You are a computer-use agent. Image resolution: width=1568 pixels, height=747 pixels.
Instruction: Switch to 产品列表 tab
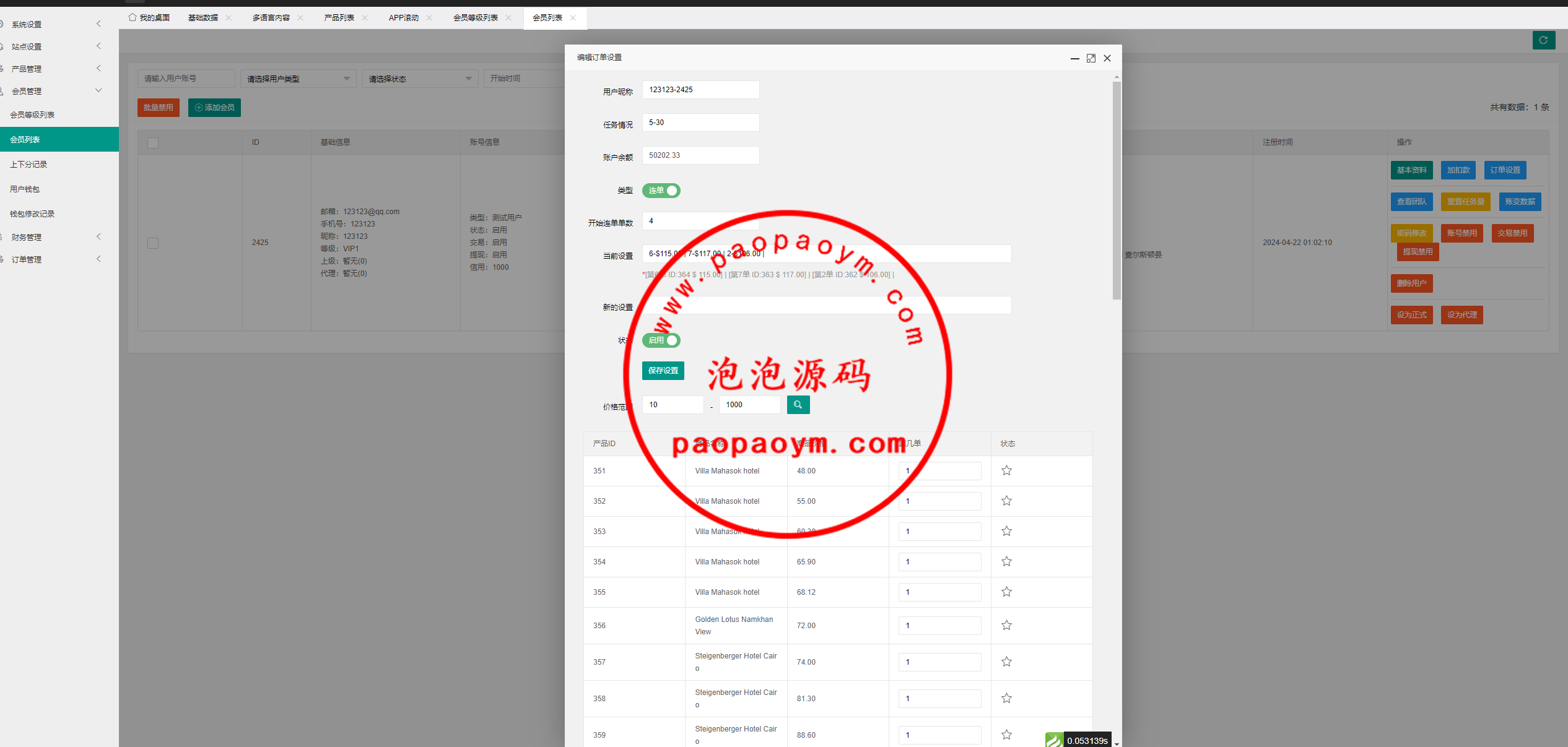[339, 17]
